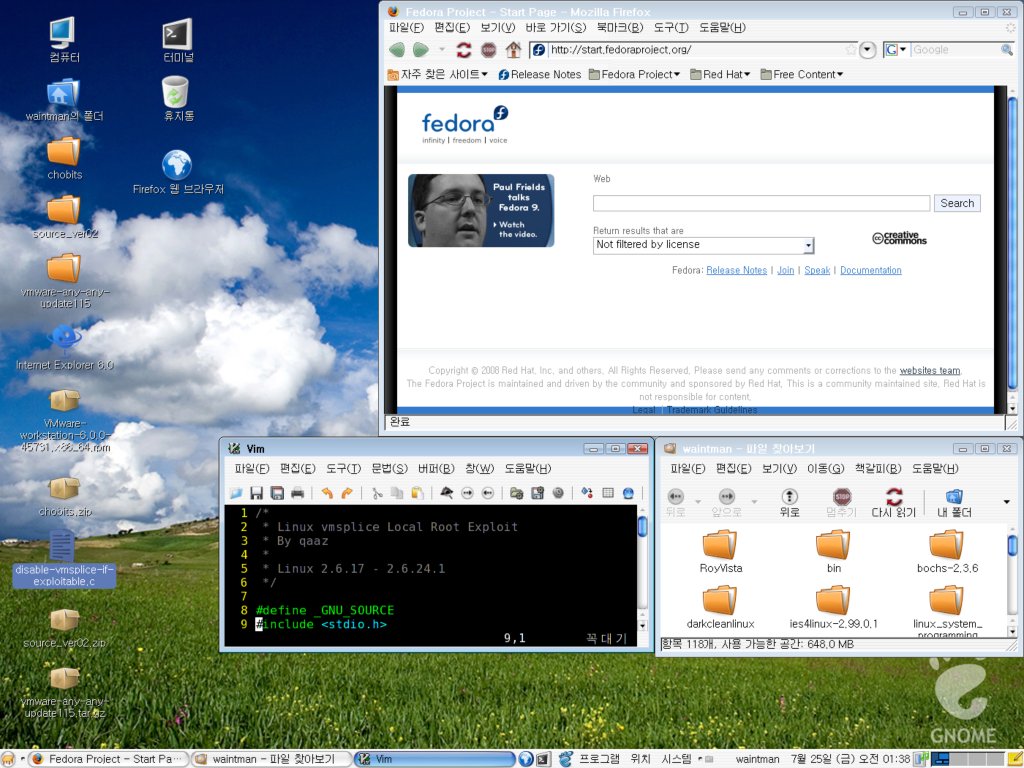Click Vim make/build icon
The image size is (1024, 768).
coord(587,493)
